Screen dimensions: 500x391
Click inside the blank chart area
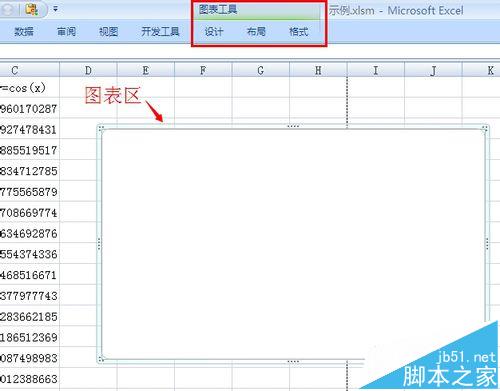pos(293,243)
